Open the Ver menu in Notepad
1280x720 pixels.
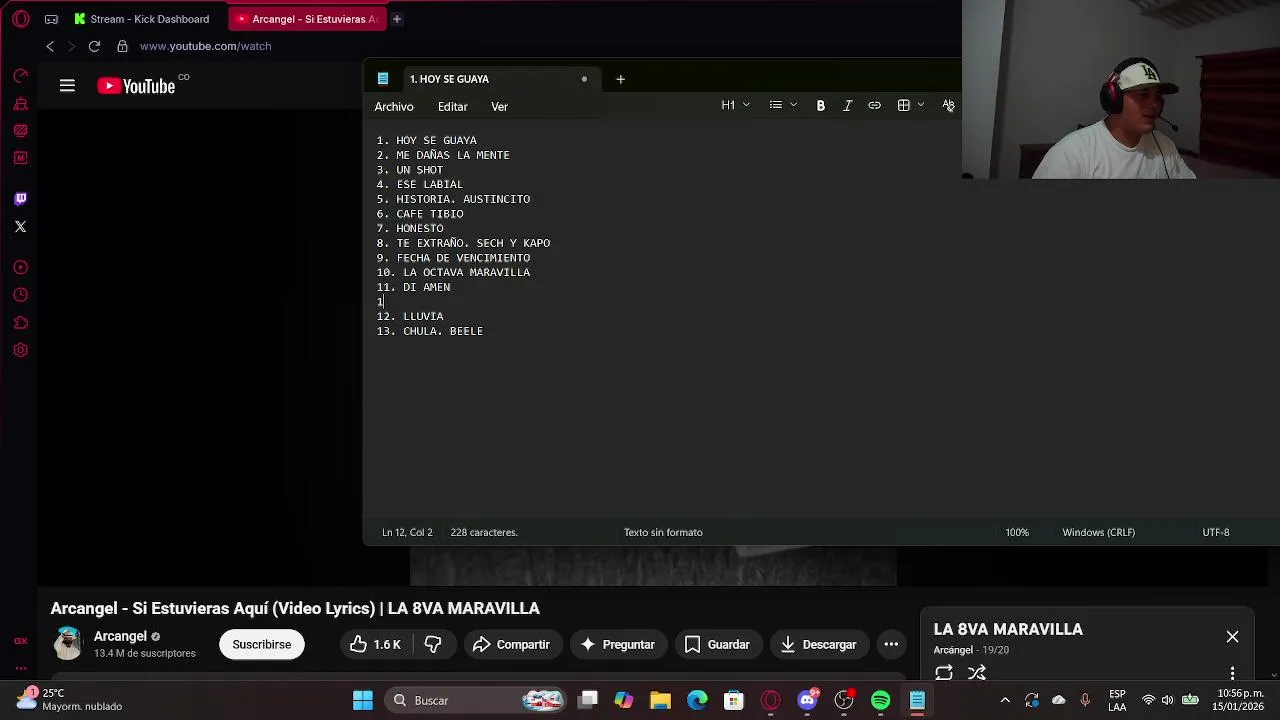(x=499, y=106)
